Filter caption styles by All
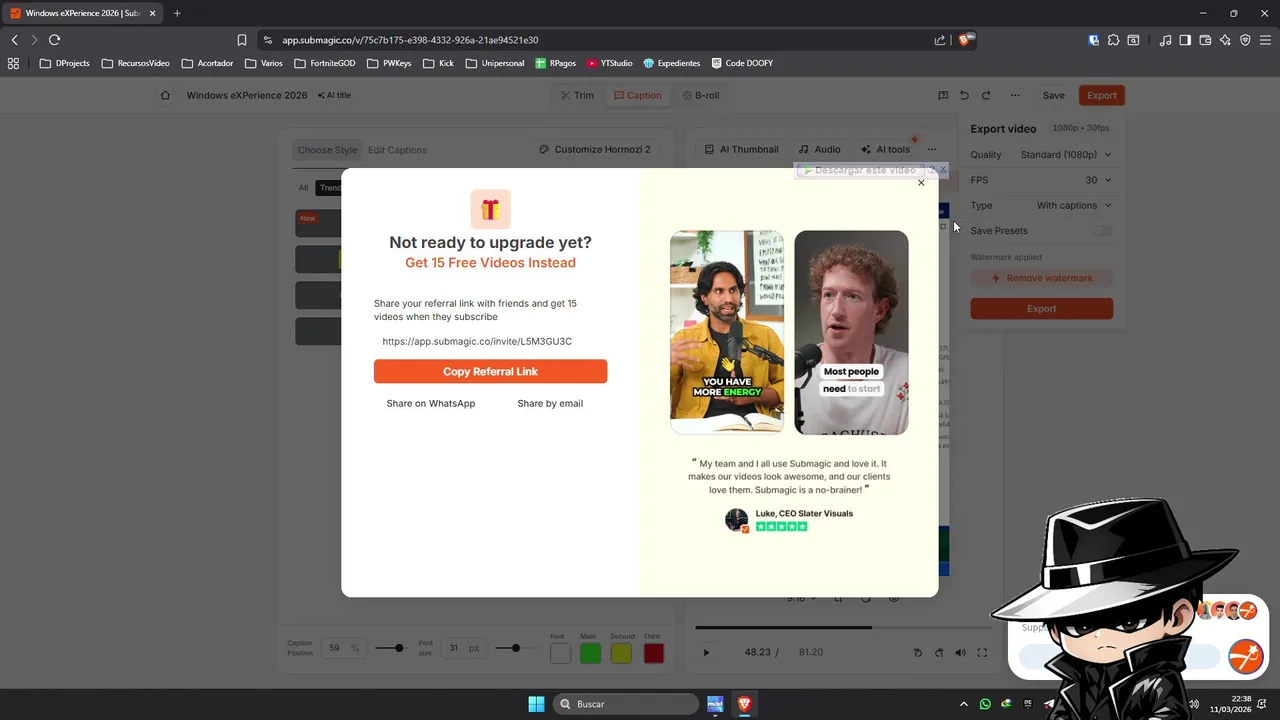The image size is (1280, 720). pyautogui.click(x=303, y=188)
